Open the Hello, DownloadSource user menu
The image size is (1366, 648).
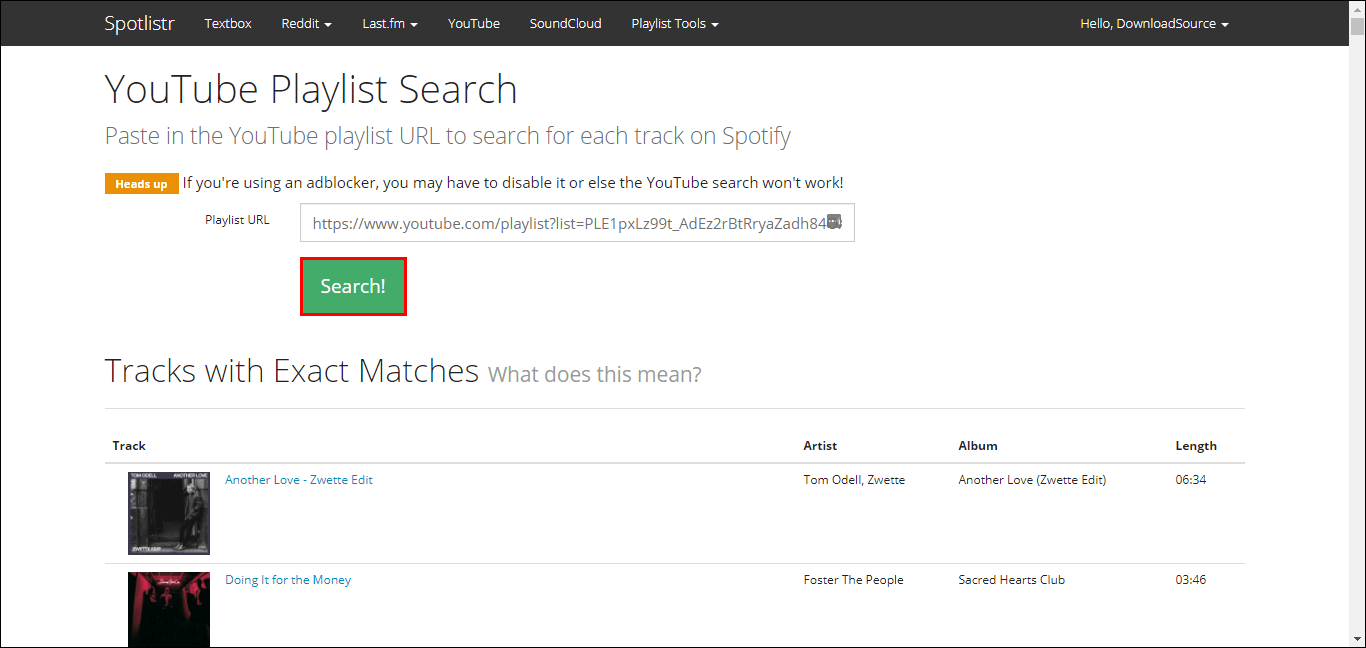(1154, 23)
